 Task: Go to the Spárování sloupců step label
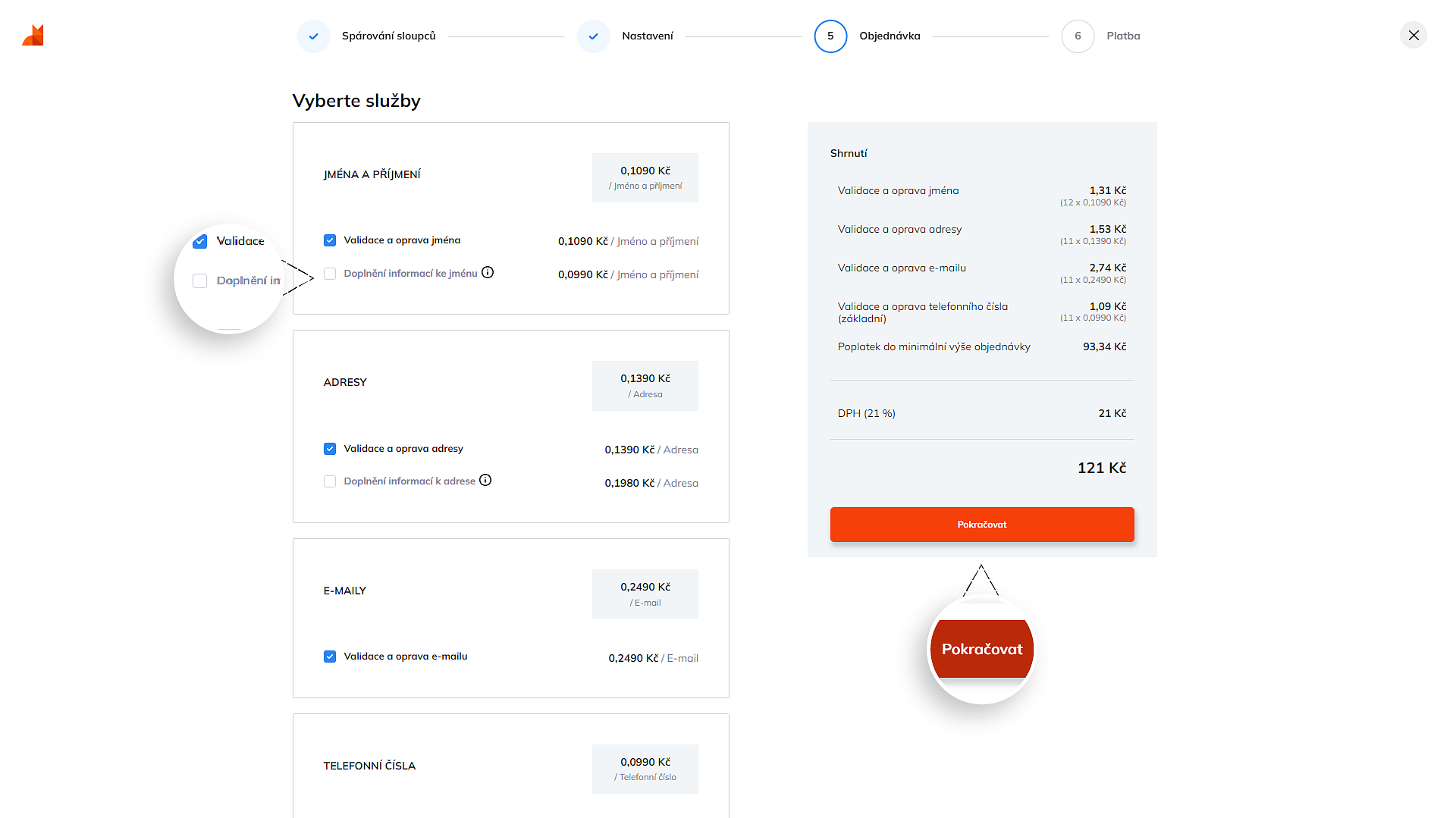pos(388,36)
